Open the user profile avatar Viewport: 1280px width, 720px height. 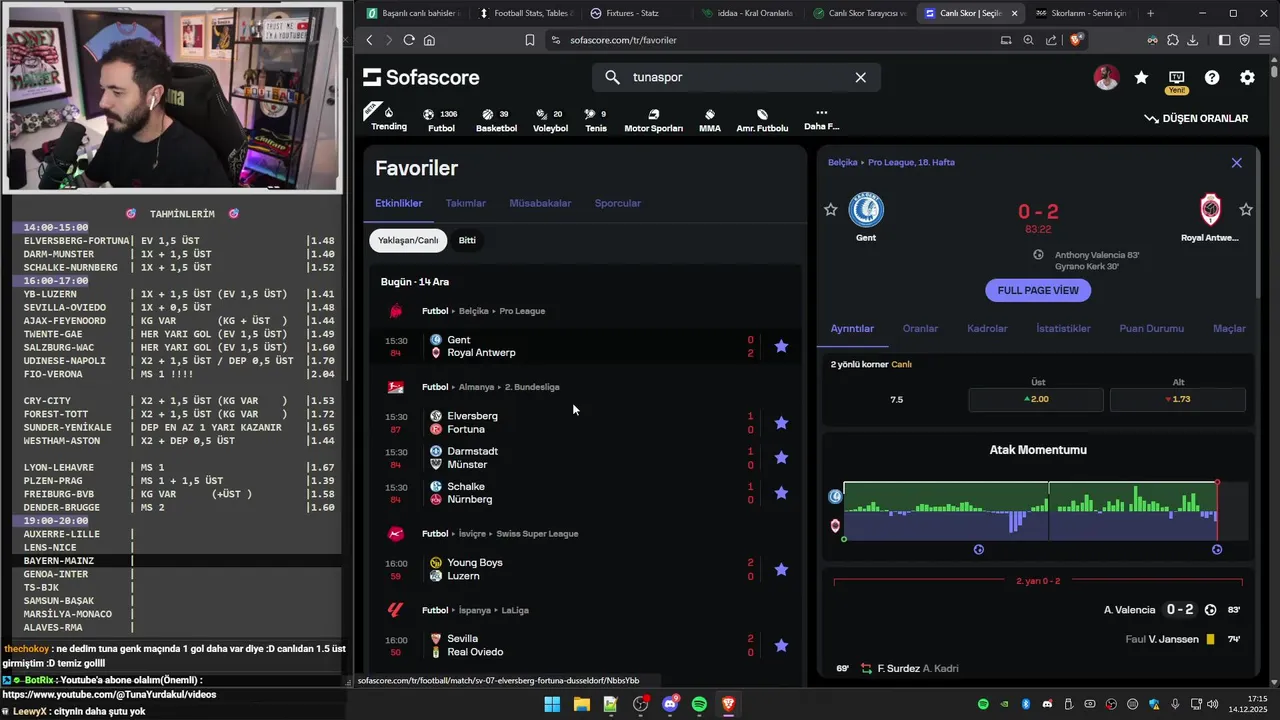coord(1106,77)
